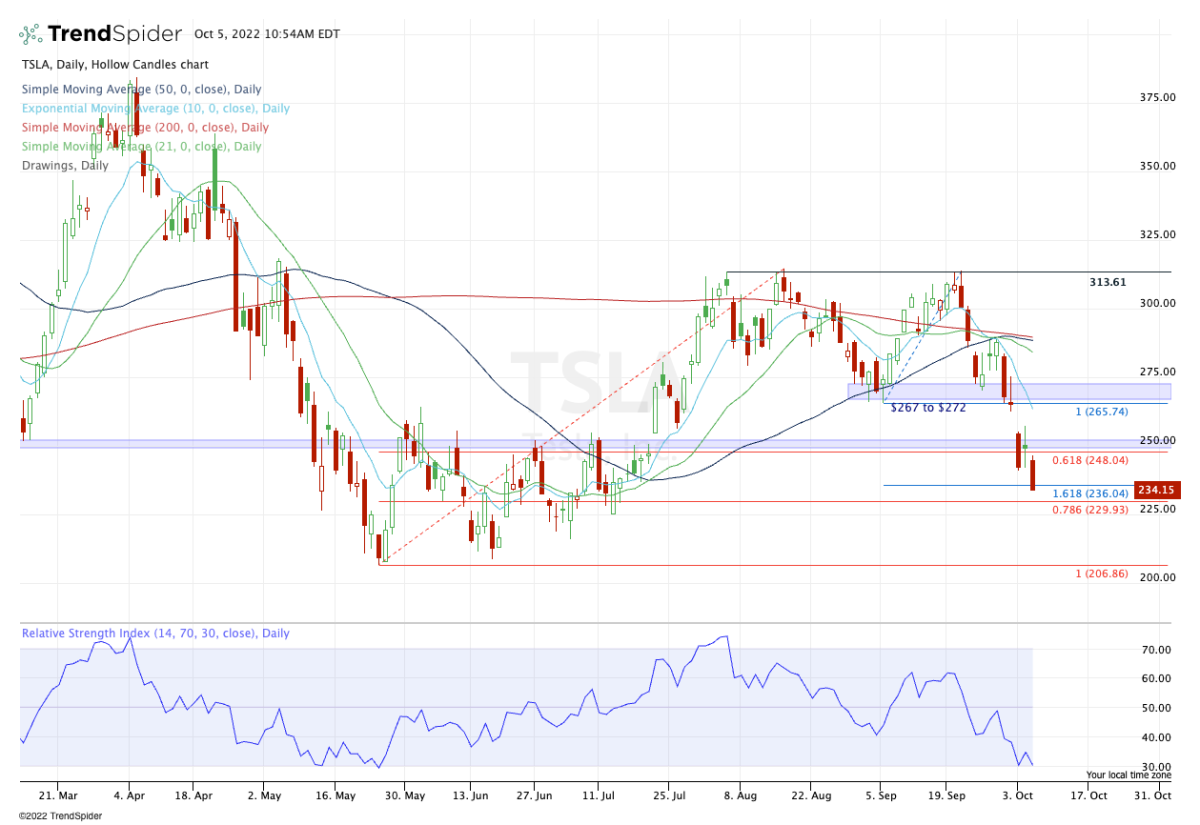Click the red 234.15 current price tag
The width and height of the screenshot is (1200, 825).
(x=1158, y=491)
